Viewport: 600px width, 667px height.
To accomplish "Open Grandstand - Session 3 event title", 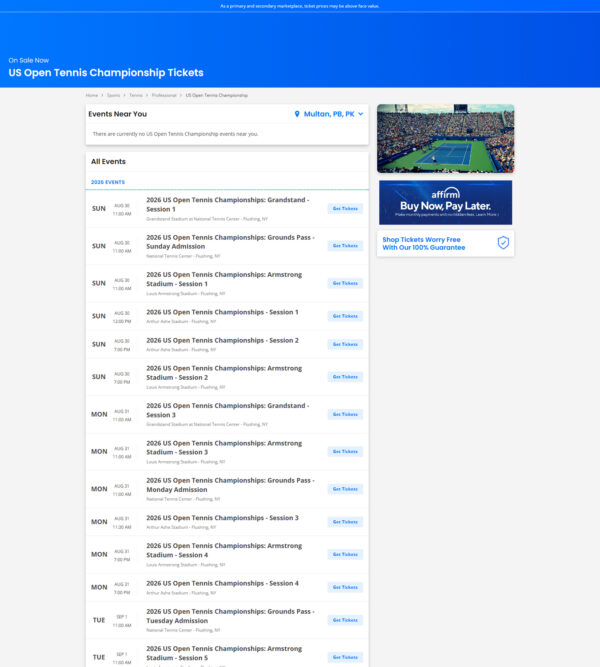I will coord(228,410).
